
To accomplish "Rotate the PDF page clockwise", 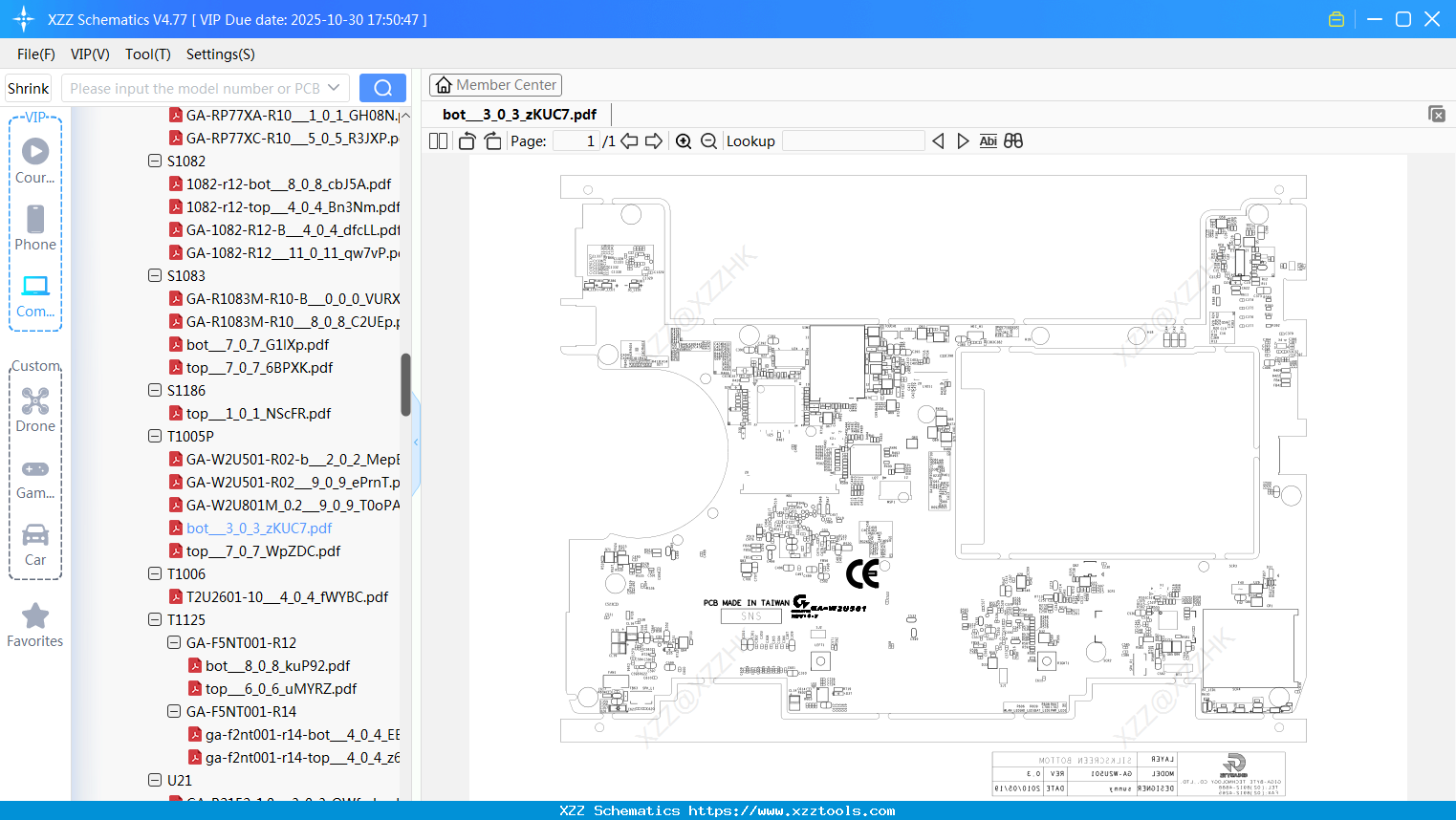I will tap(492, 141).
